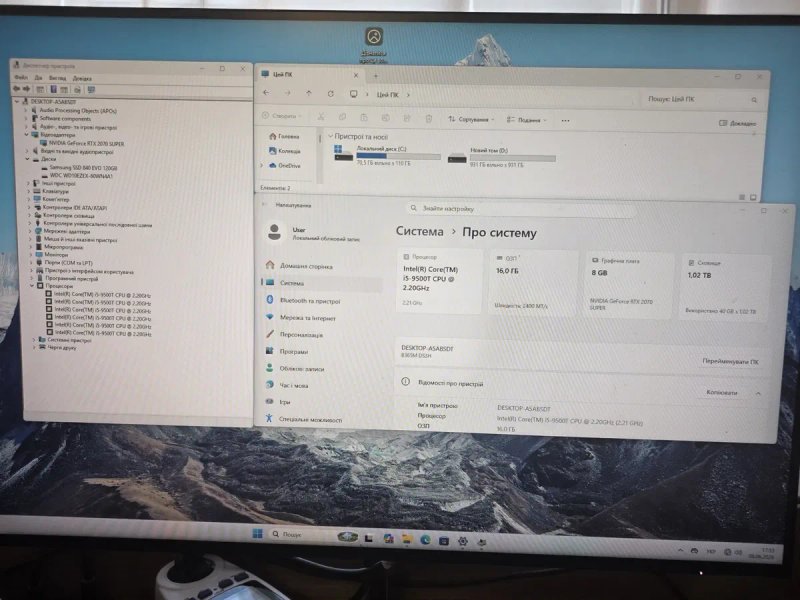Open Програми in Settings sidebar

[x=287, y=352]
